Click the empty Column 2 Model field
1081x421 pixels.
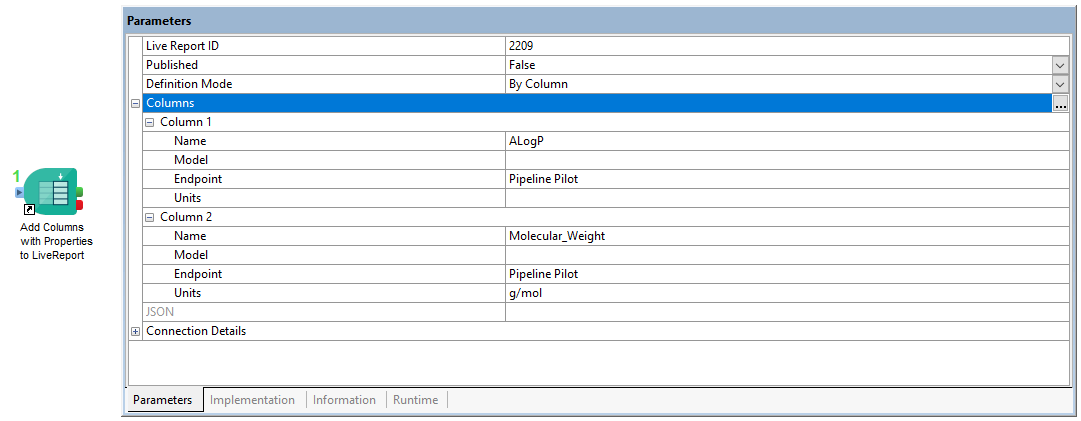click(x=787, y=255)
